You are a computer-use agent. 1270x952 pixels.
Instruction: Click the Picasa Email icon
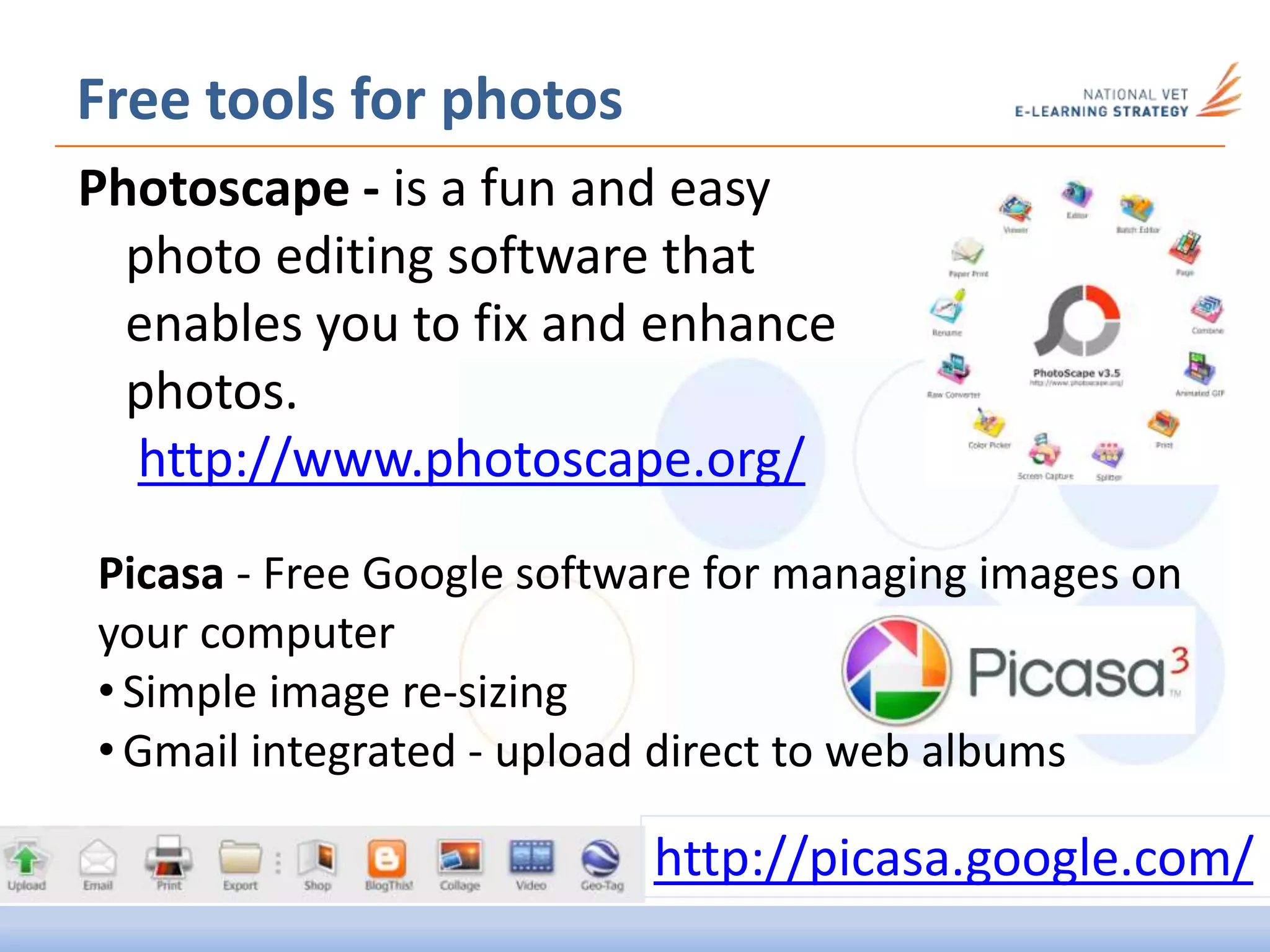coord(98,858)
